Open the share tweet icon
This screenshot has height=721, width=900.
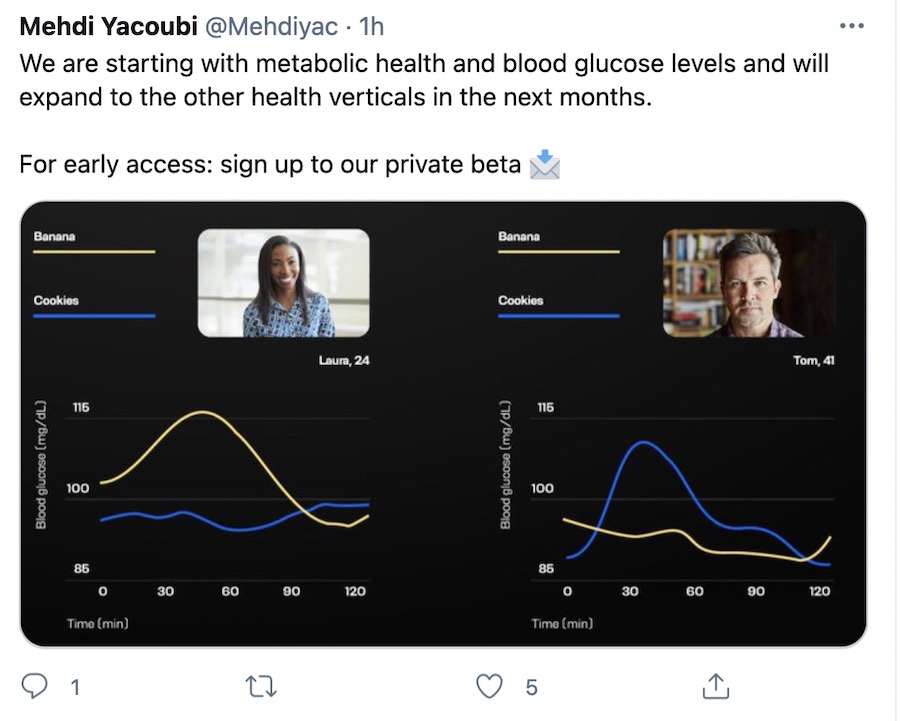point(715,686)
